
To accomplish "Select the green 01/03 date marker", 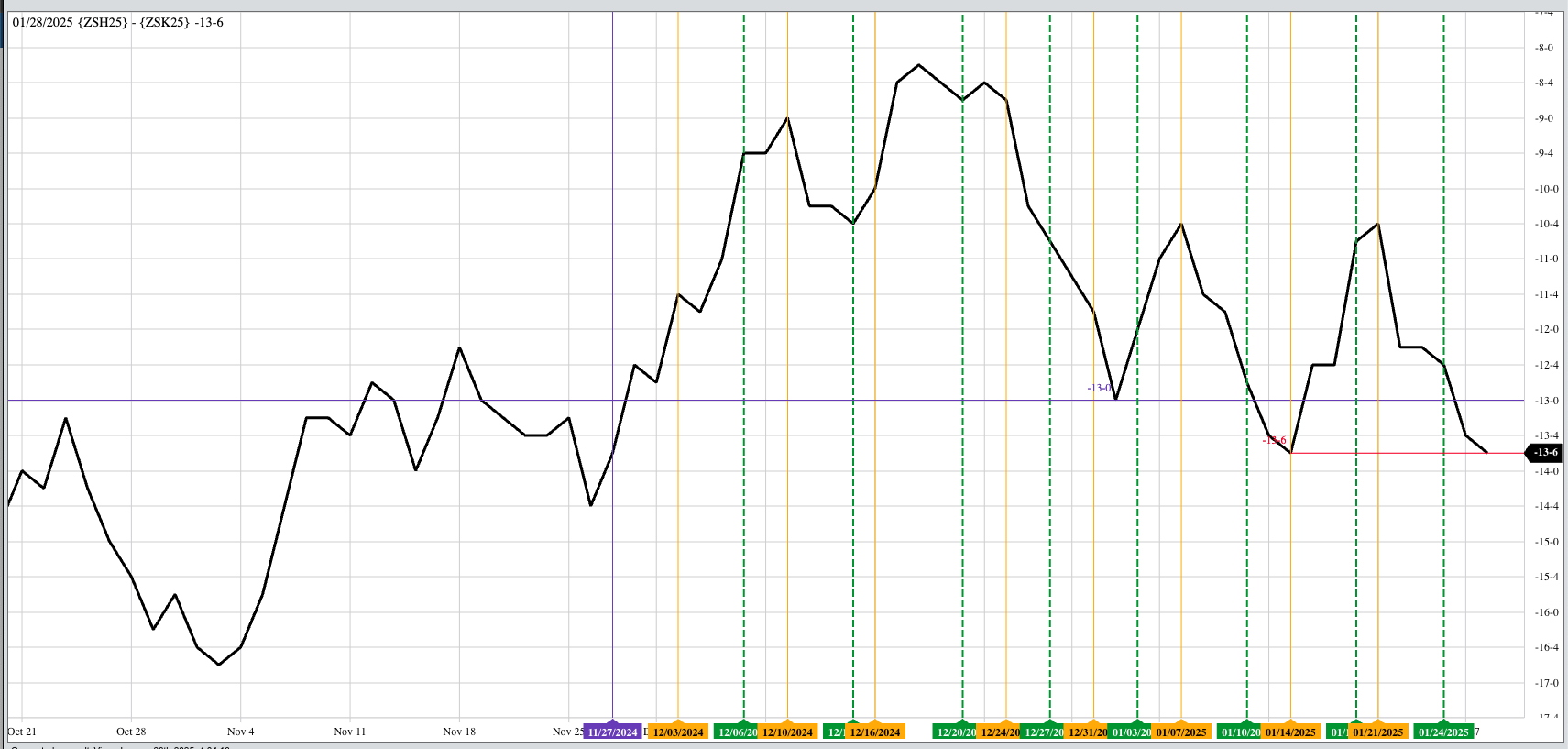I will (x=1130, y=732).
